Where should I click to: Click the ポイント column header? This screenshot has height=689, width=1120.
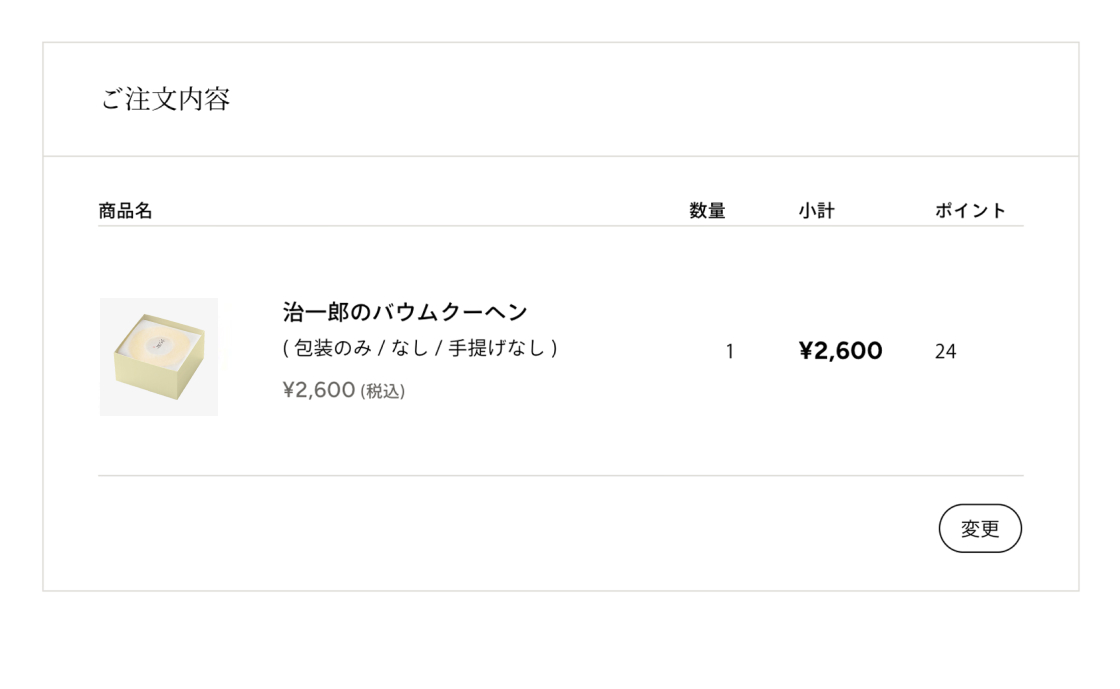[x=968, y=210]
